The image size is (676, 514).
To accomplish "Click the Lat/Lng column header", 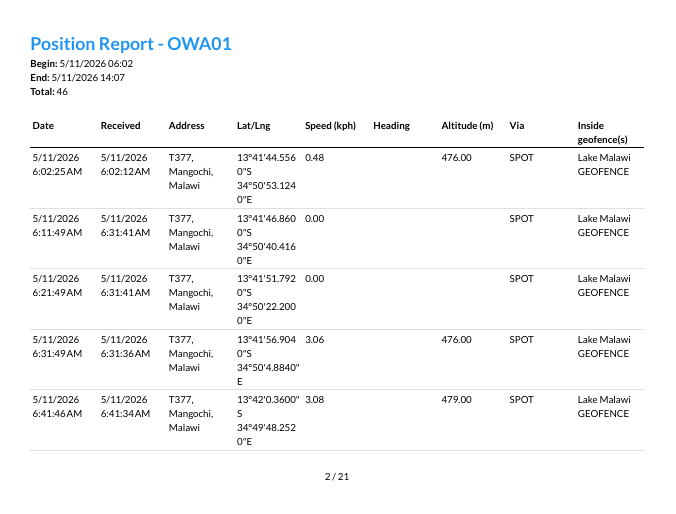I will [x=254, y=125].
